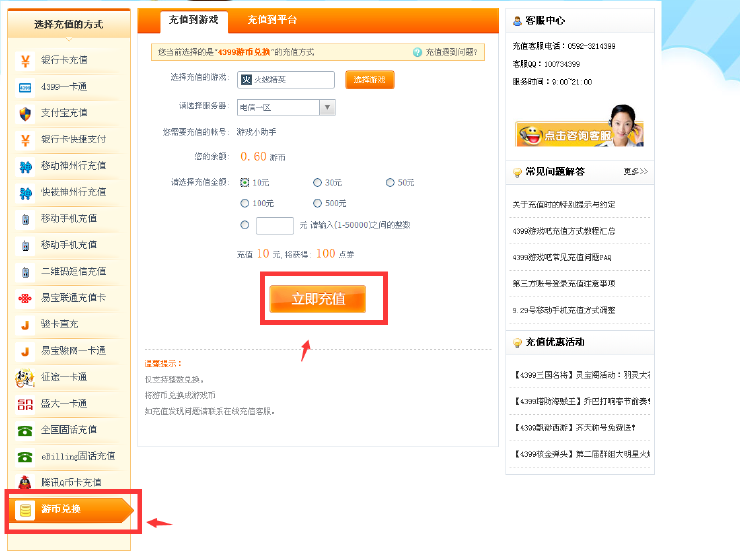740x556 pixels.
Task: Select the custom amount radio button
Action: [x=244, y=225]
